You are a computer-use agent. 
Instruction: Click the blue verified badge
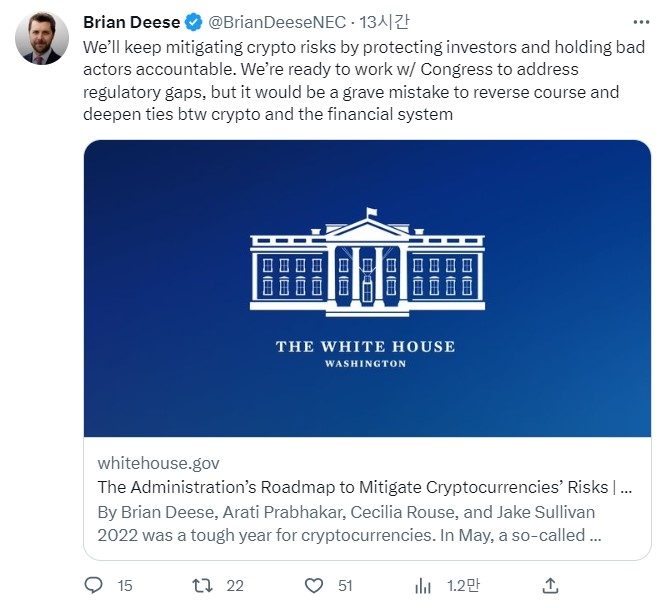coord(194,23)
